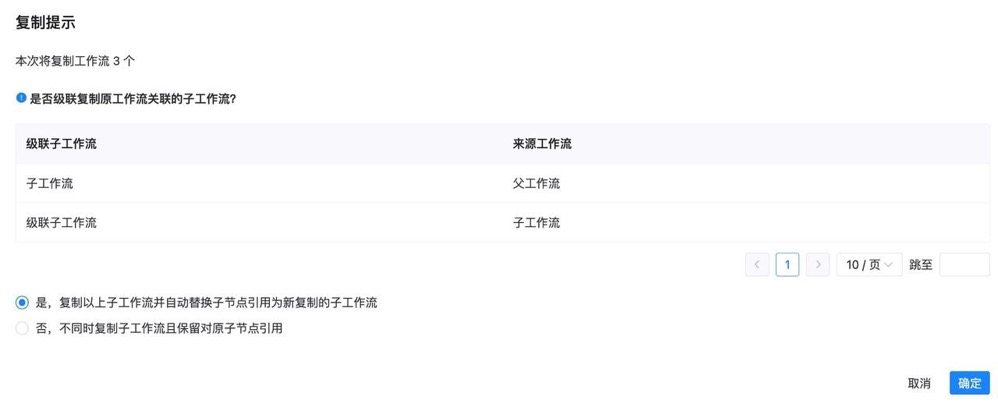The height and width of the screenshot is (404, 998).
Task: Select the 否 no cascade copy radio option
Action: [22, 328]
